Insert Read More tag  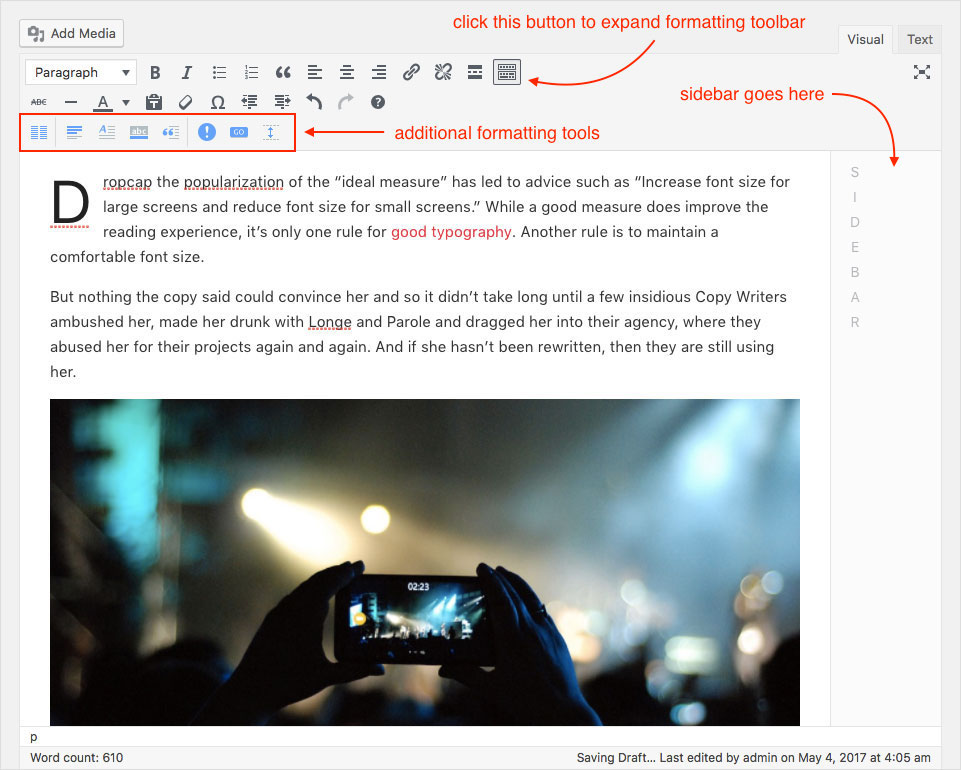click(x=475, y=72)
